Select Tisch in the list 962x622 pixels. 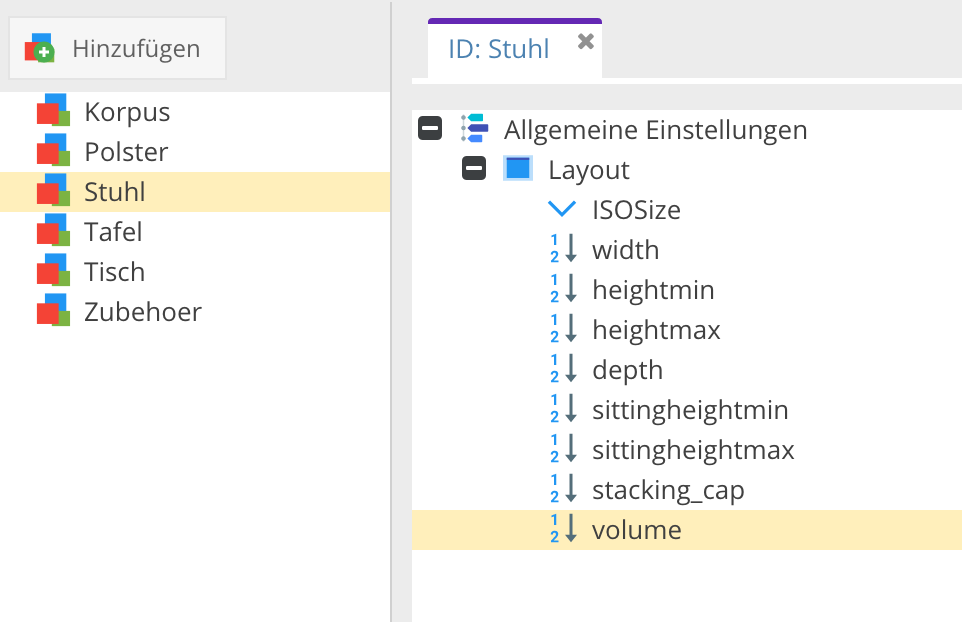[114, 272]
